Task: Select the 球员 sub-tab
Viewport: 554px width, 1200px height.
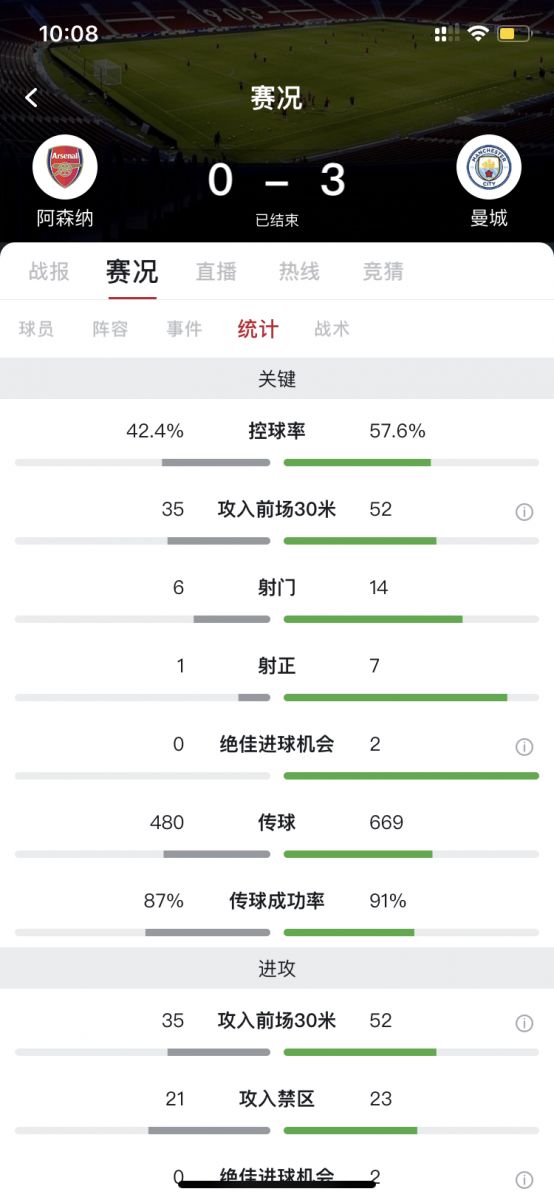Action: click(36, 329)
